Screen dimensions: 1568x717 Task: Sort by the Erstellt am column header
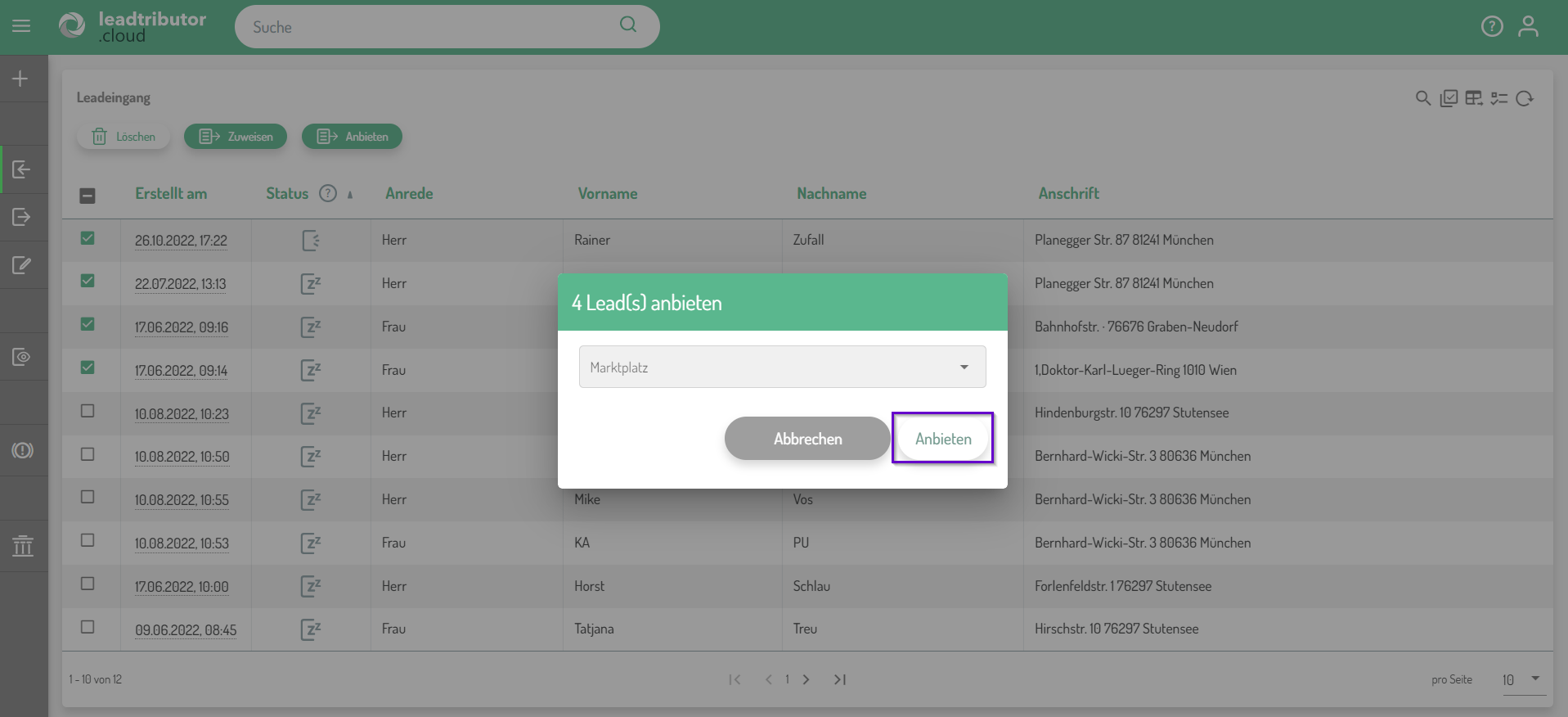click(171, 193)
